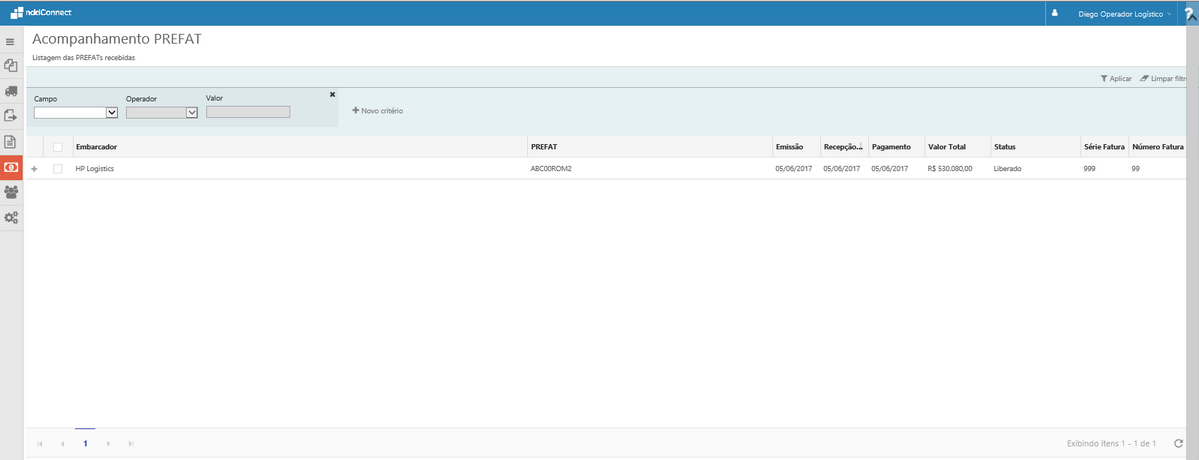Sort by the Recepção column header
Viewport: 1199px width, 460px height.
click(x=842, y=147)
